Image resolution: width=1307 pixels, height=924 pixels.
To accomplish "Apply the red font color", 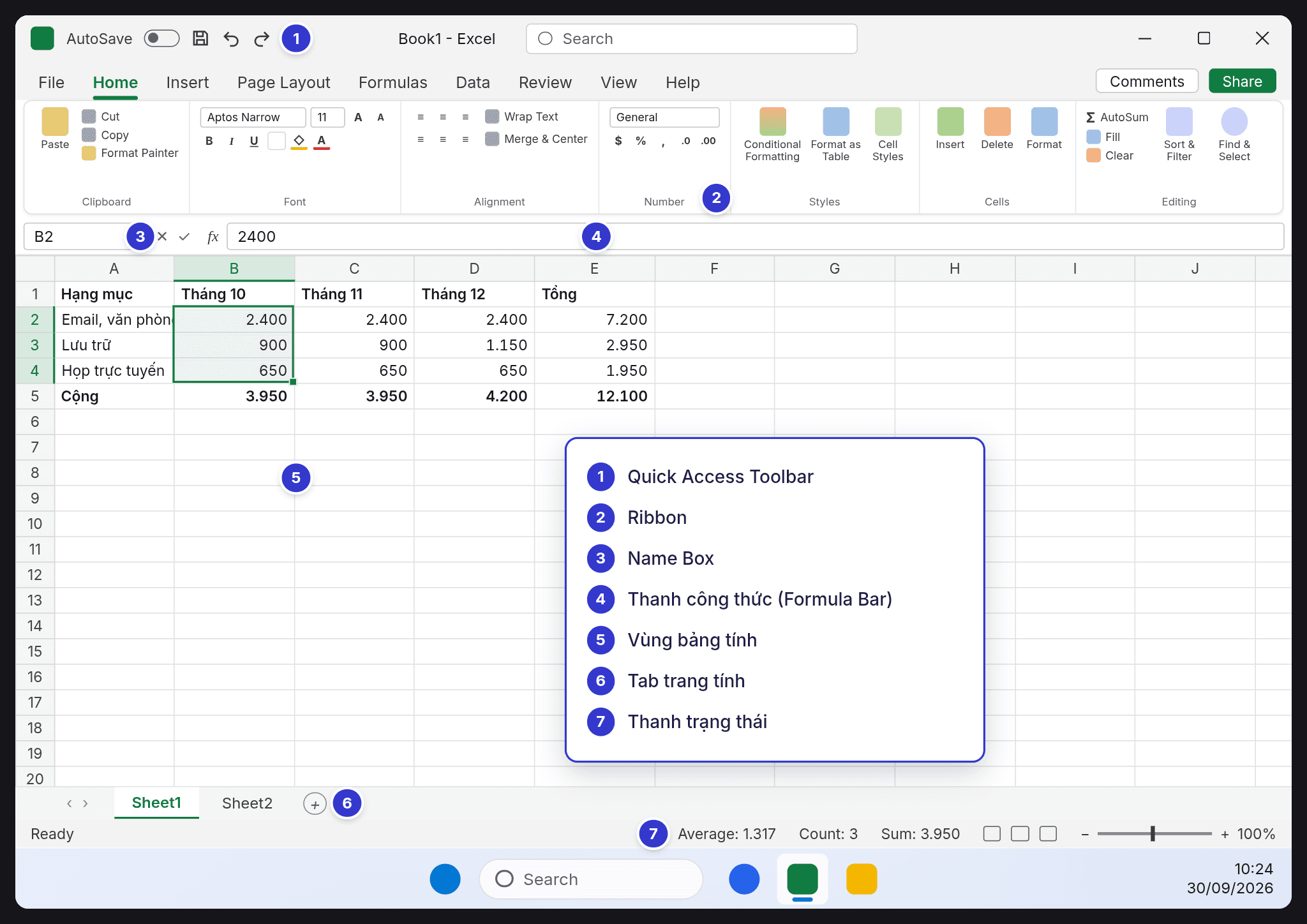I will pyautogui.click(x=322, y=141).
